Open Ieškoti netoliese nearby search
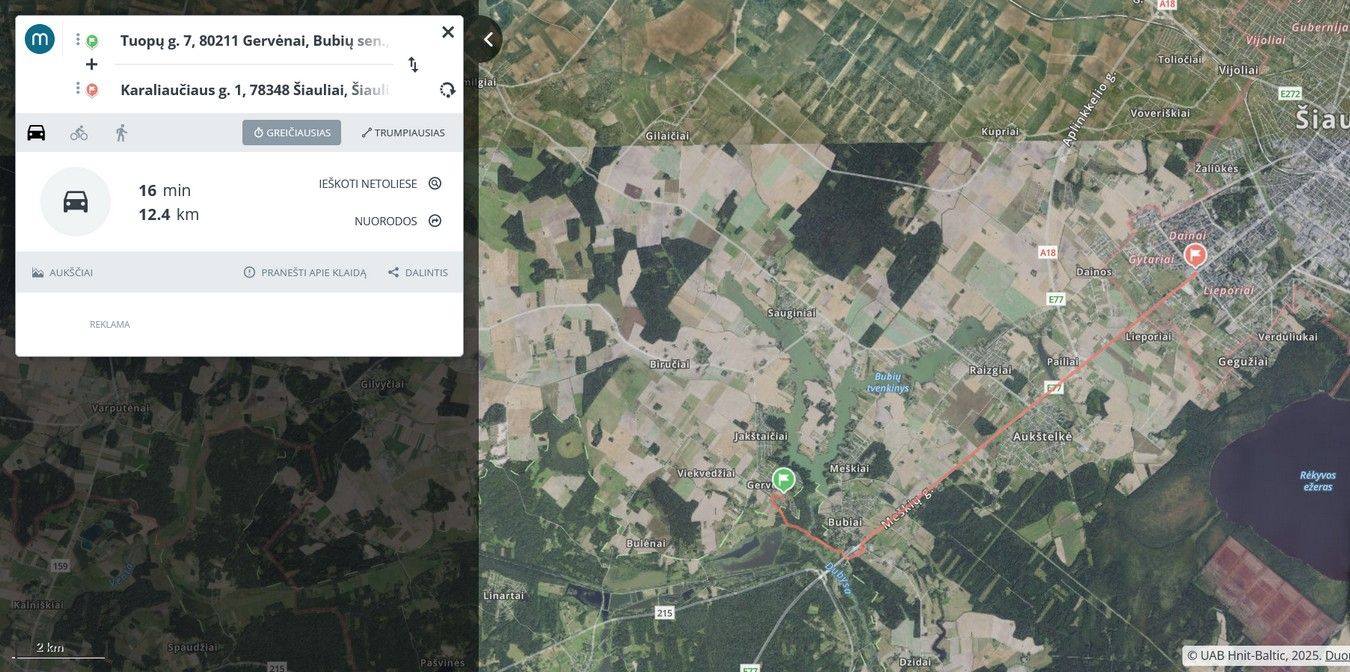This screenshot has width=1350, height=672. pyautogui.click(x=379, y=184)
